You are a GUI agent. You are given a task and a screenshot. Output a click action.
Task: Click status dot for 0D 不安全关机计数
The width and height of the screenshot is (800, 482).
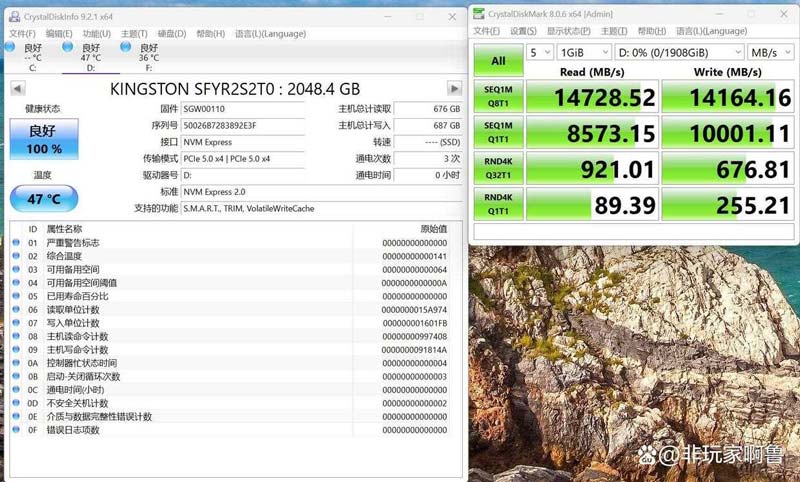(x=16, y=403)
